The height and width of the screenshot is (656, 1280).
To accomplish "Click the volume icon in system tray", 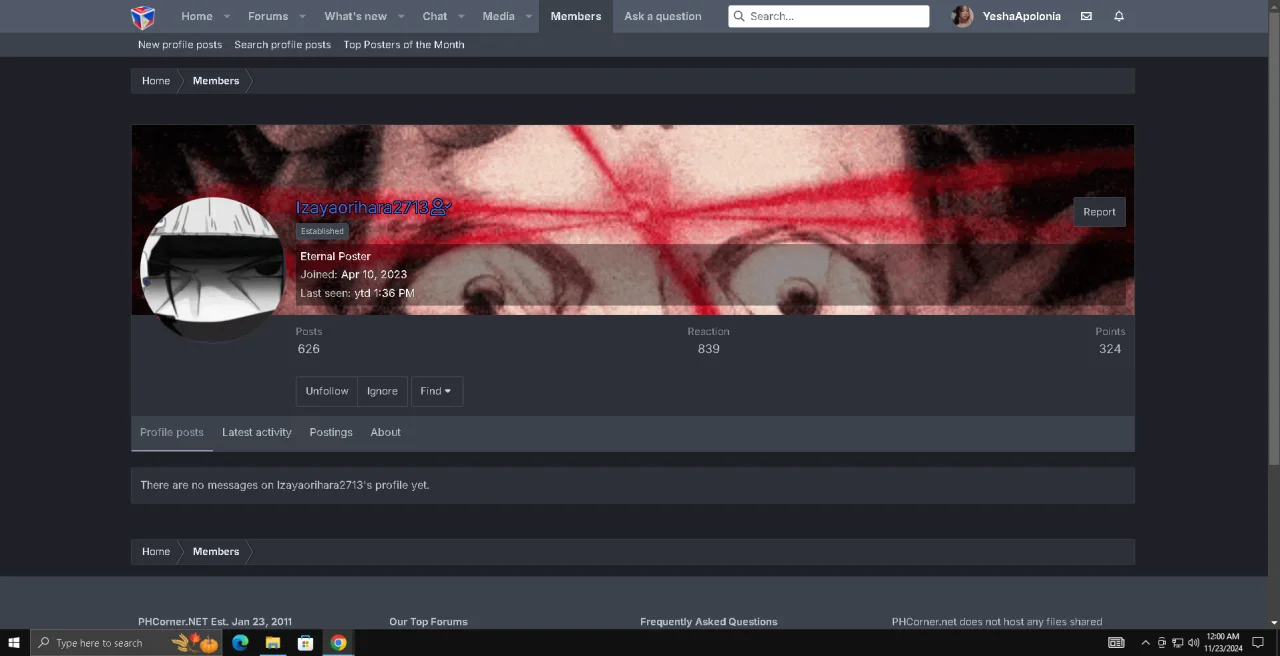I will [1193, 643].
